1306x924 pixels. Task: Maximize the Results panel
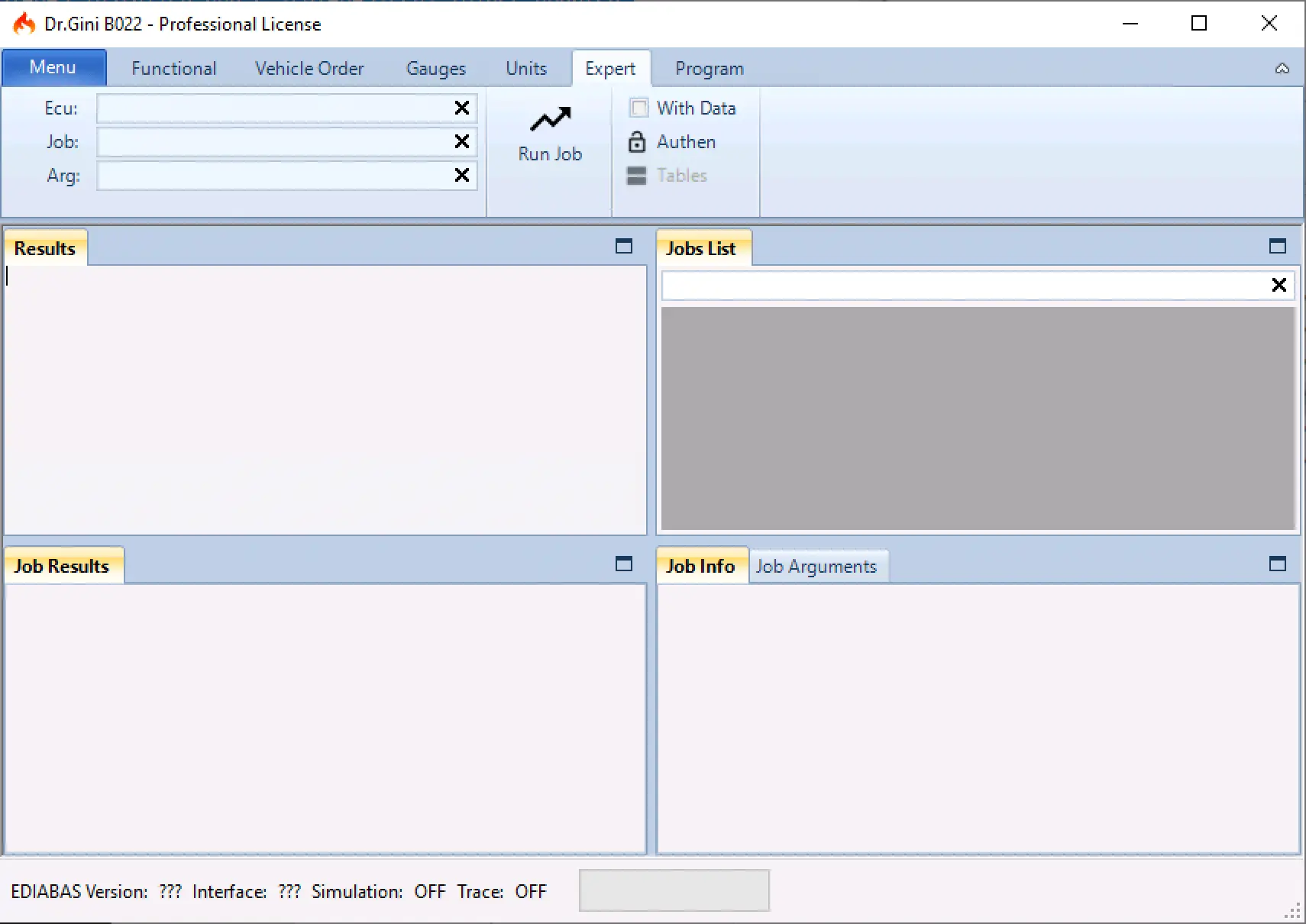click(x=623, y=246)
